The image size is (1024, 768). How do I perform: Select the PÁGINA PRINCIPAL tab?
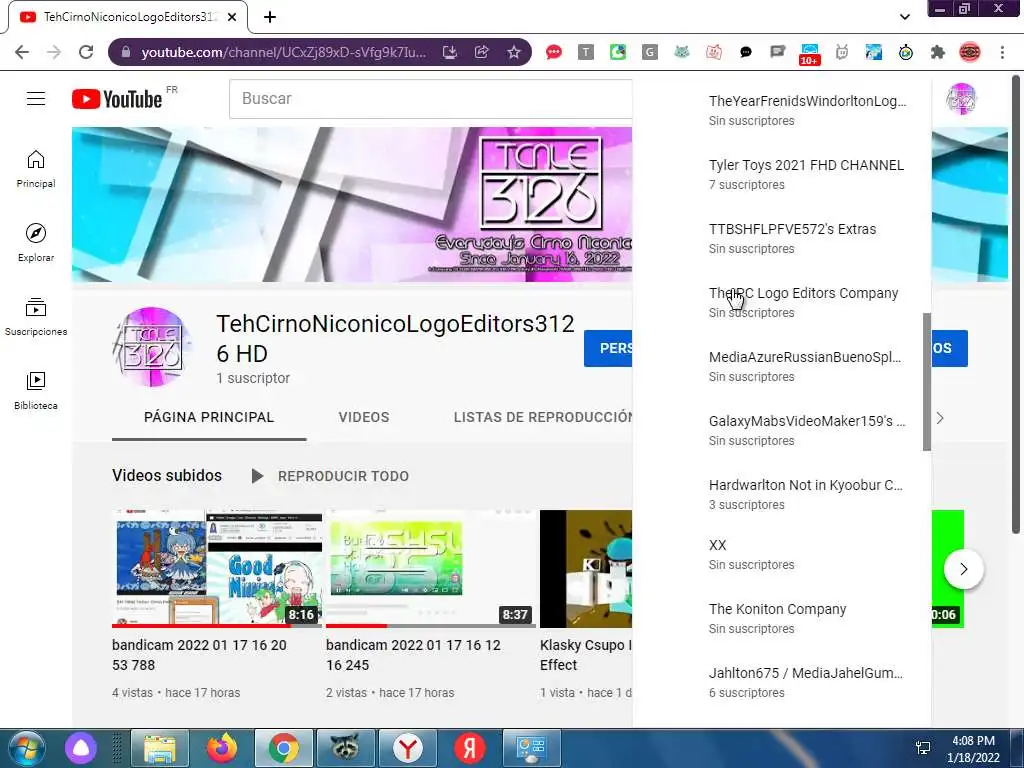click(x=209, y=417)
